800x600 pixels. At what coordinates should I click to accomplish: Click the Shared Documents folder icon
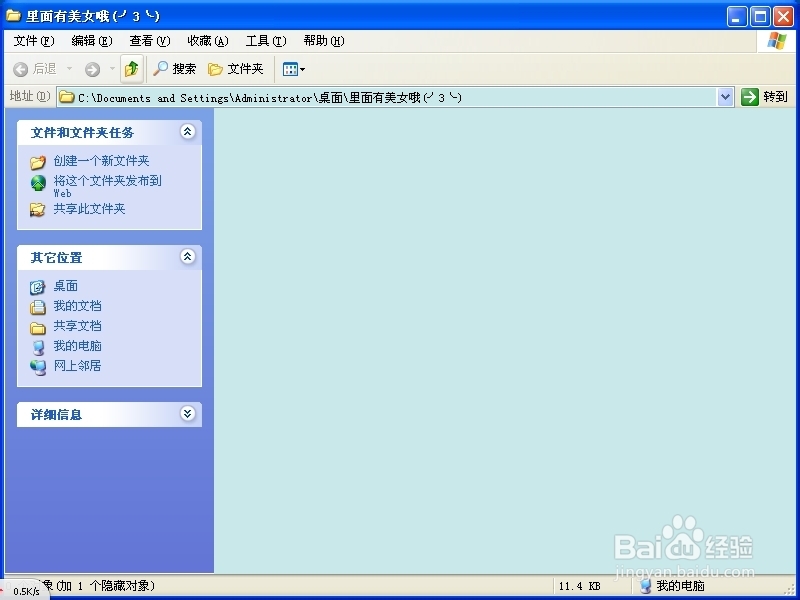point(38,328)
